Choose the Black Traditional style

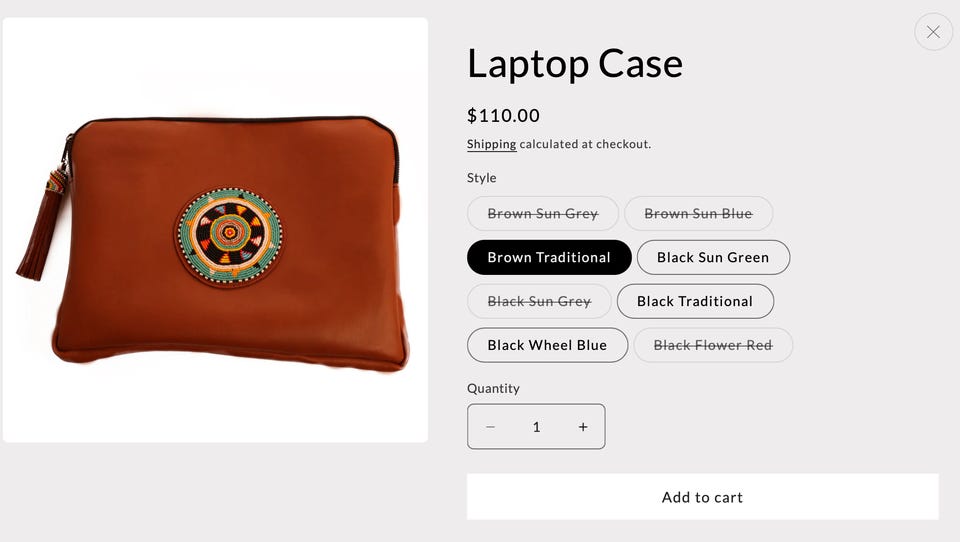click(x=695, y=301)
